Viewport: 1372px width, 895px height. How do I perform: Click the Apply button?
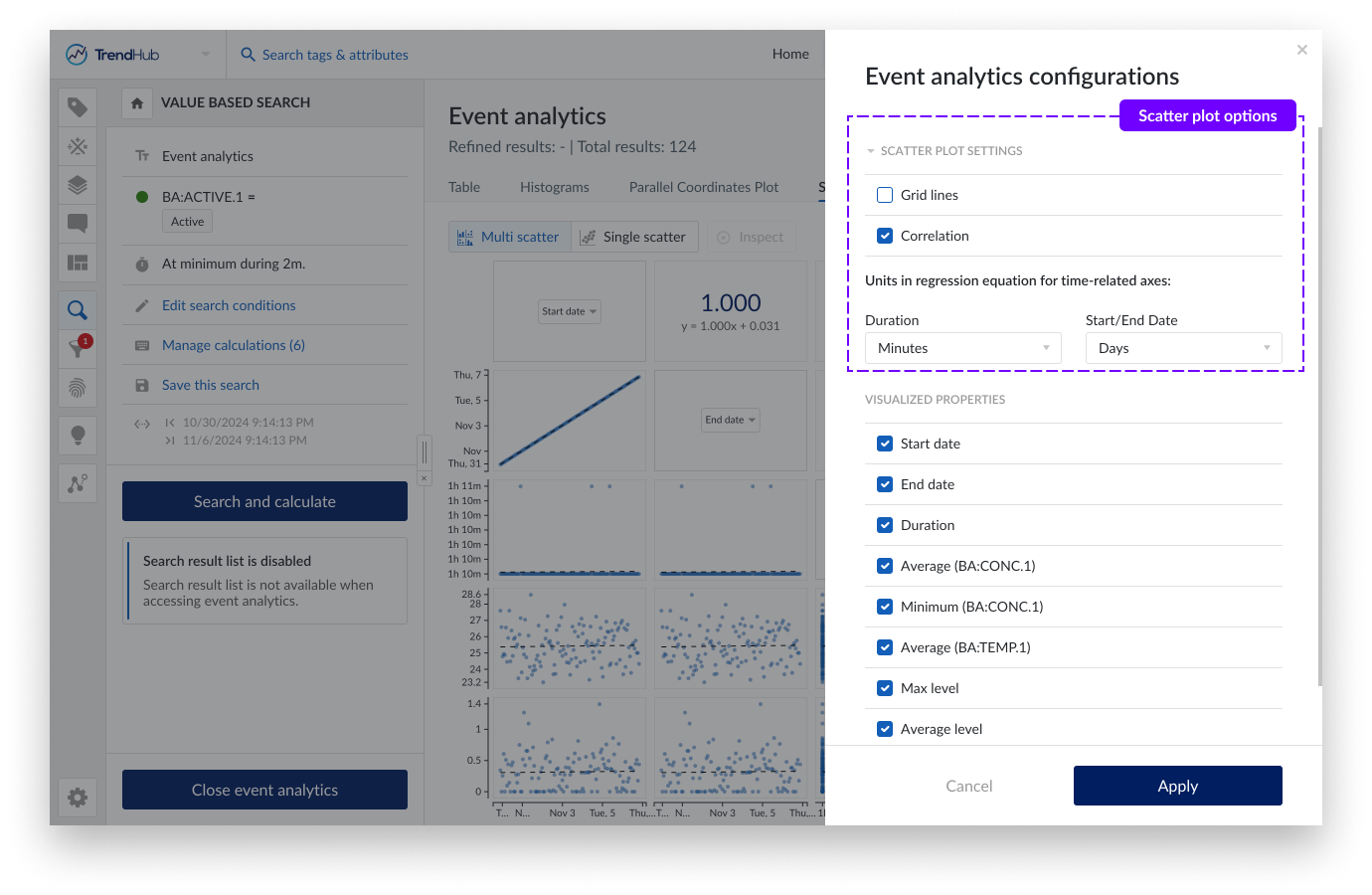(x=1177, y=786)
